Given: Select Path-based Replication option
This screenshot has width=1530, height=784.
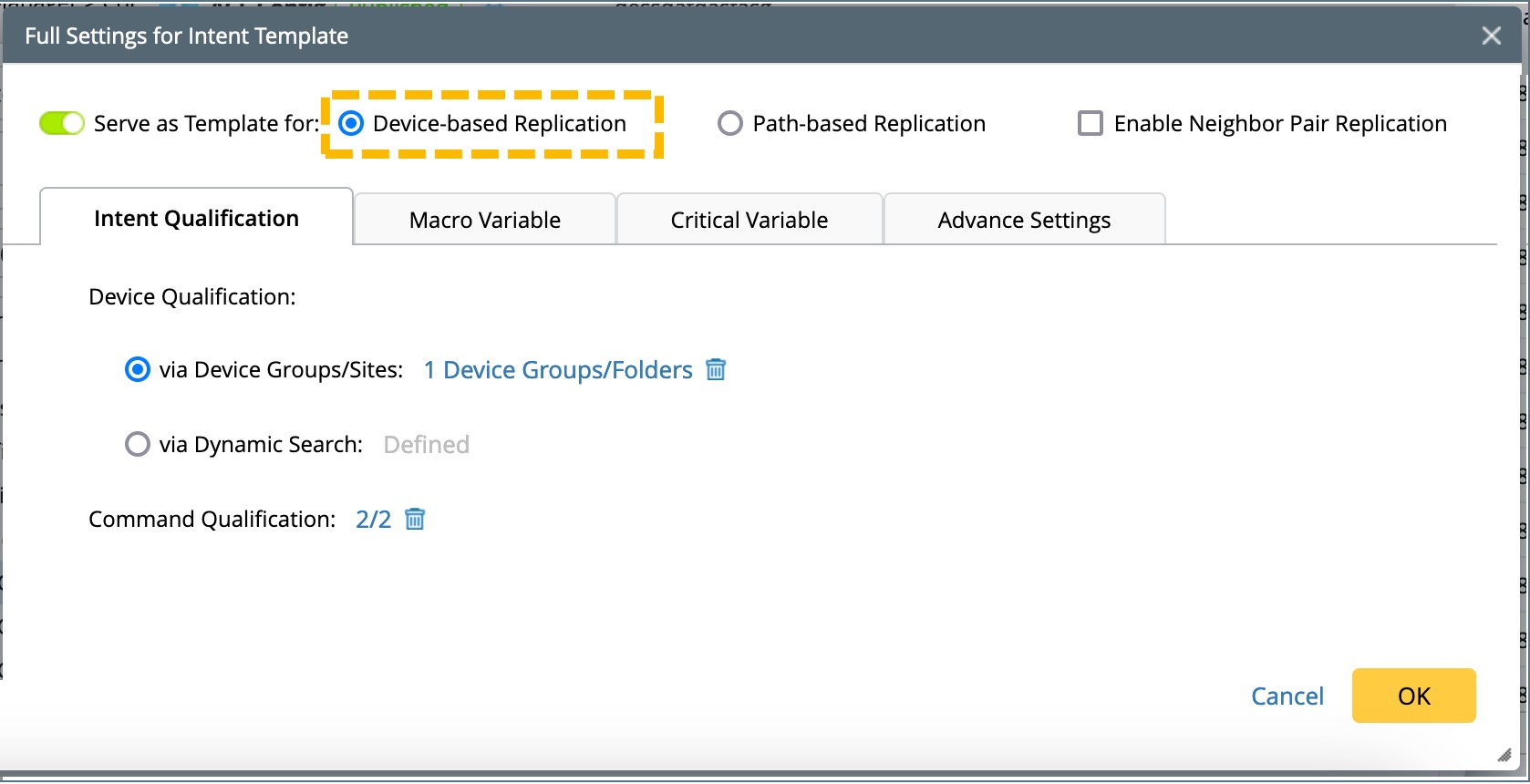Looking at the screenshot, I should click(x=730, y=123).
